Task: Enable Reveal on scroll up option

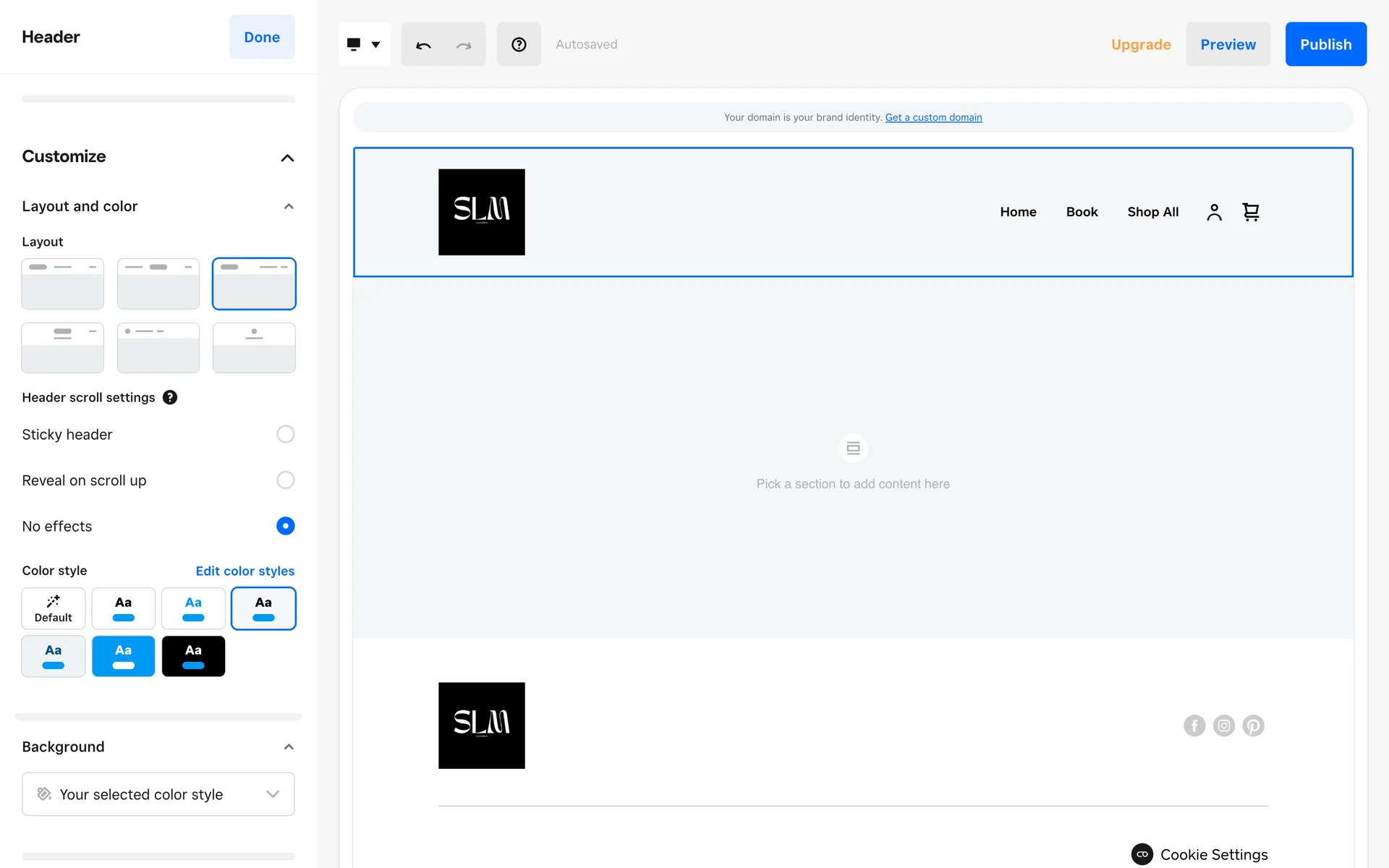Action: click(285, 480)
